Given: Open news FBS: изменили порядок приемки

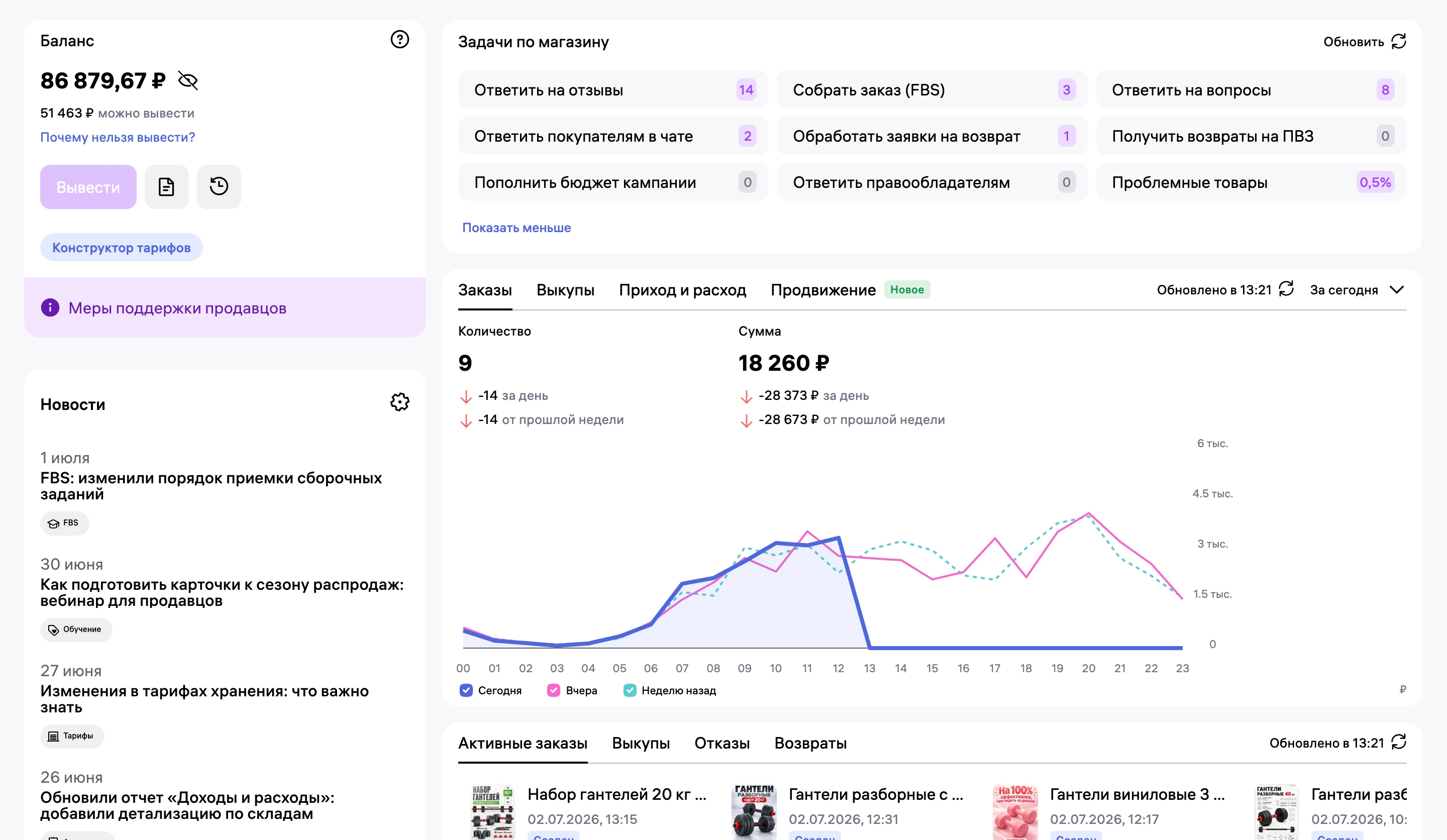Looking at the screenshot, I should [x=211, y=486].
